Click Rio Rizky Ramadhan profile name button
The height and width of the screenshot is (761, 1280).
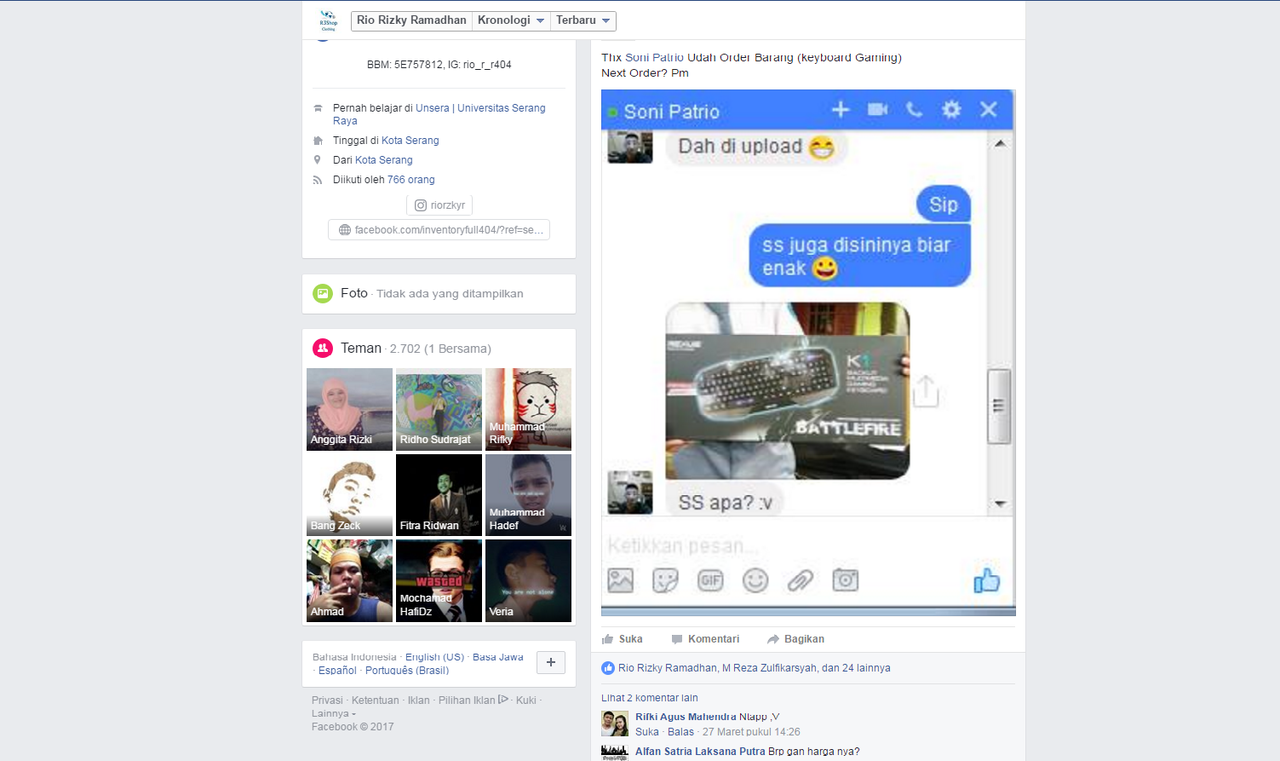tap(411, 20)
